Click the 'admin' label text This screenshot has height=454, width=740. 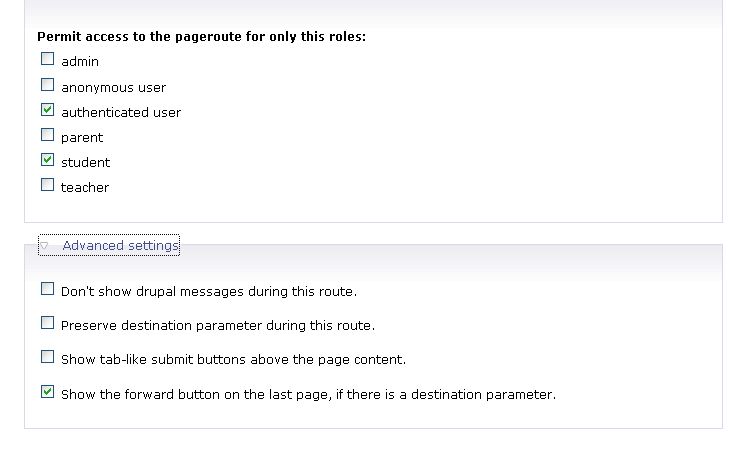click(x=80, y=61)
